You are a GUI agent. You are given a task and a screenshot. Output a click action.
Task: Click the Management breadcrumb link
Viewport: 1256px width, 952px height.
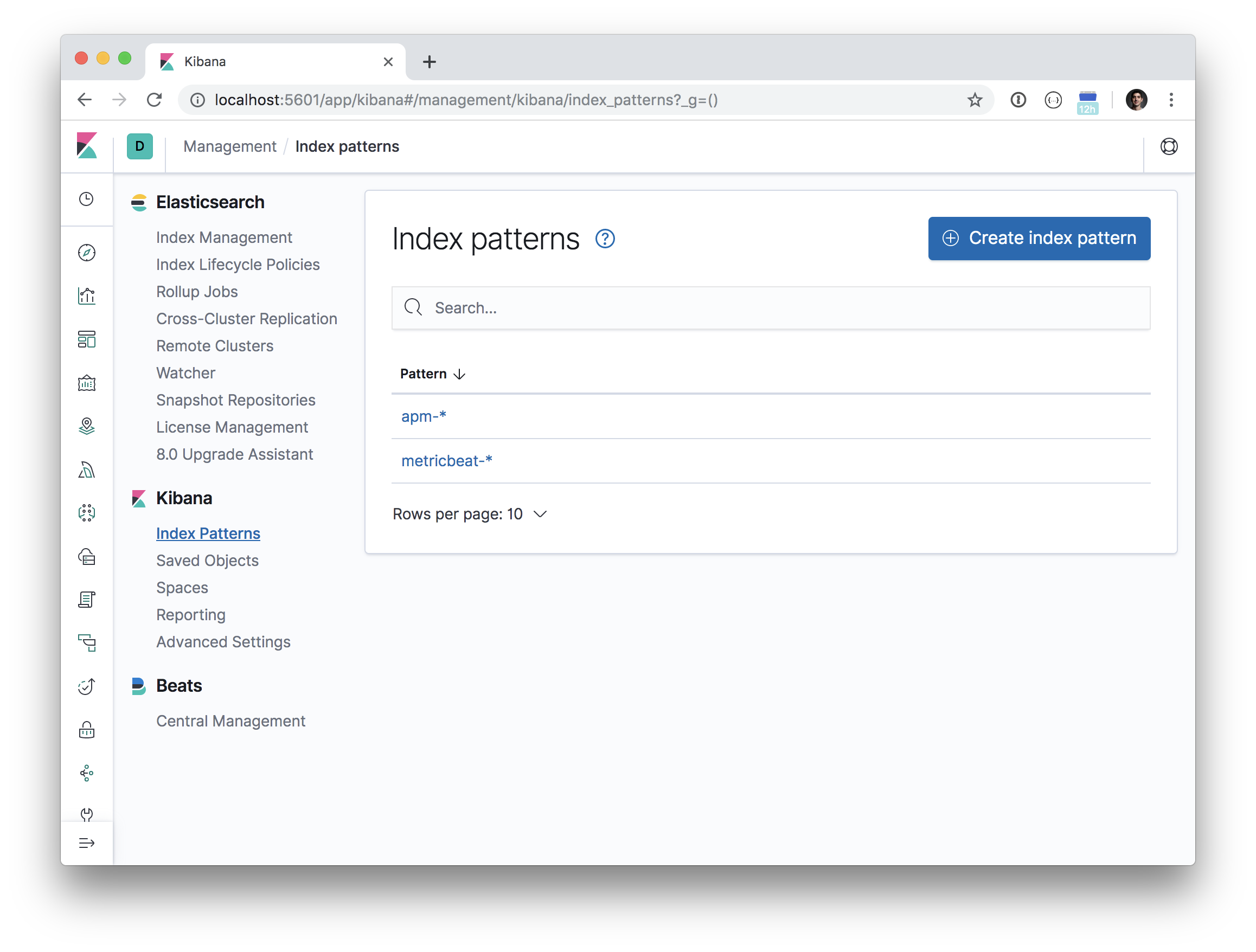229,146
